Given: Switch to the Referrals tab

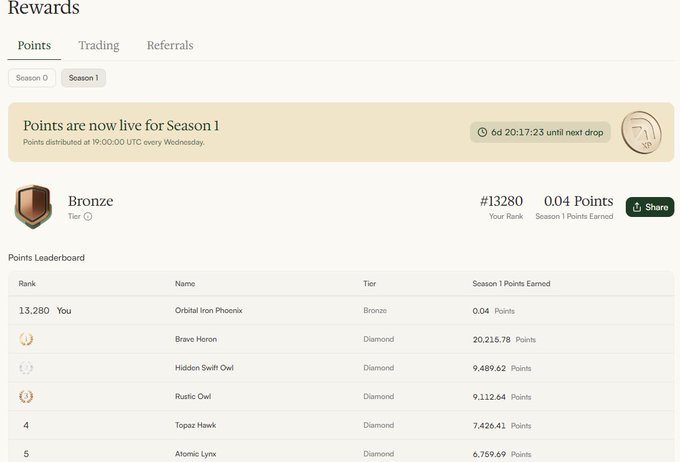Looking at the screenshot, I should point(170,45).
